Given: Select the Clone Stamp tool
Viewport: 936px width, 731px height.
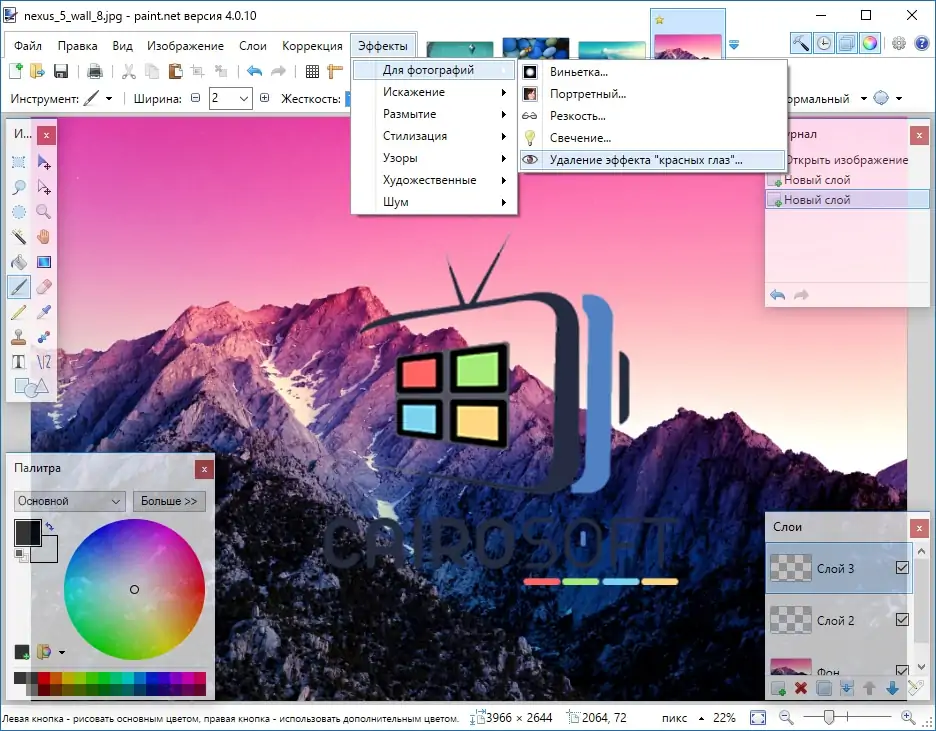Looking at the screenshot, I should [19, 337].
